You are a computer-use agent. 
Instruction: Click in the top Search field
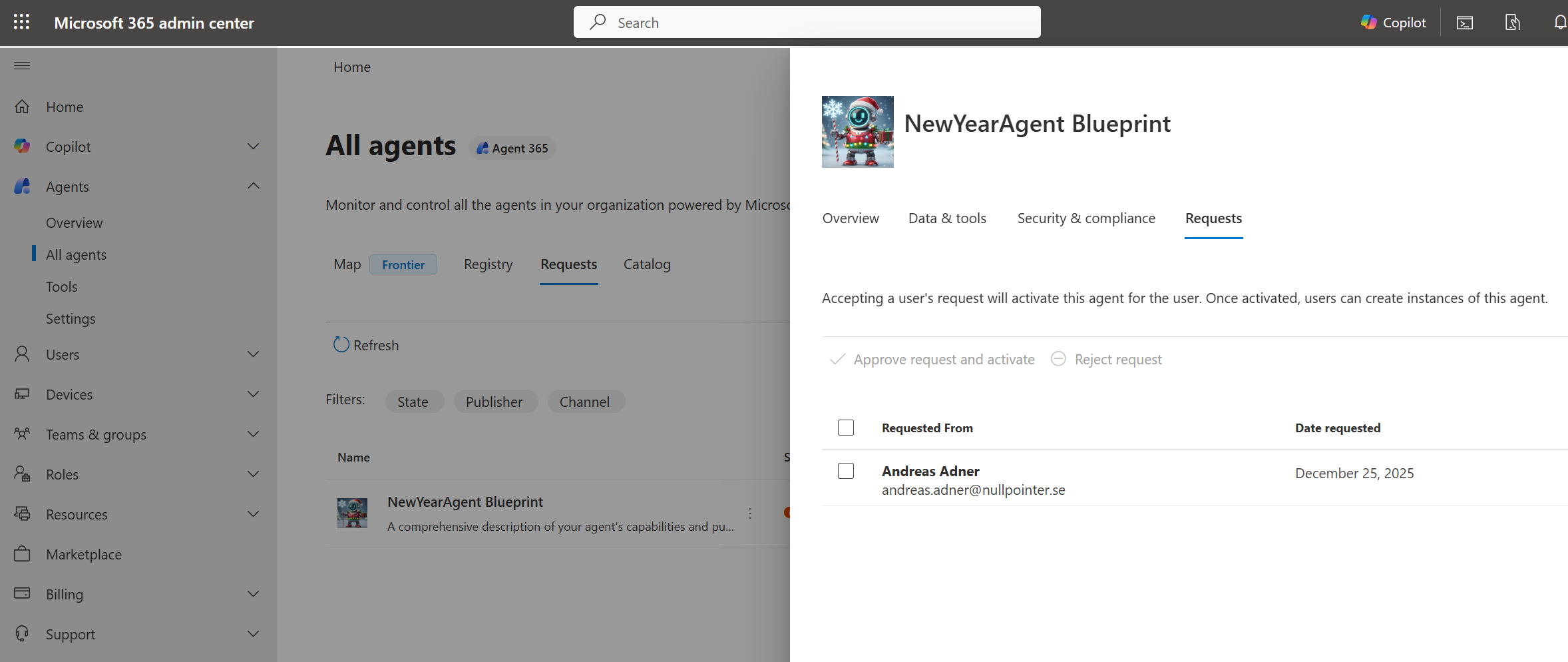[807, 23]
